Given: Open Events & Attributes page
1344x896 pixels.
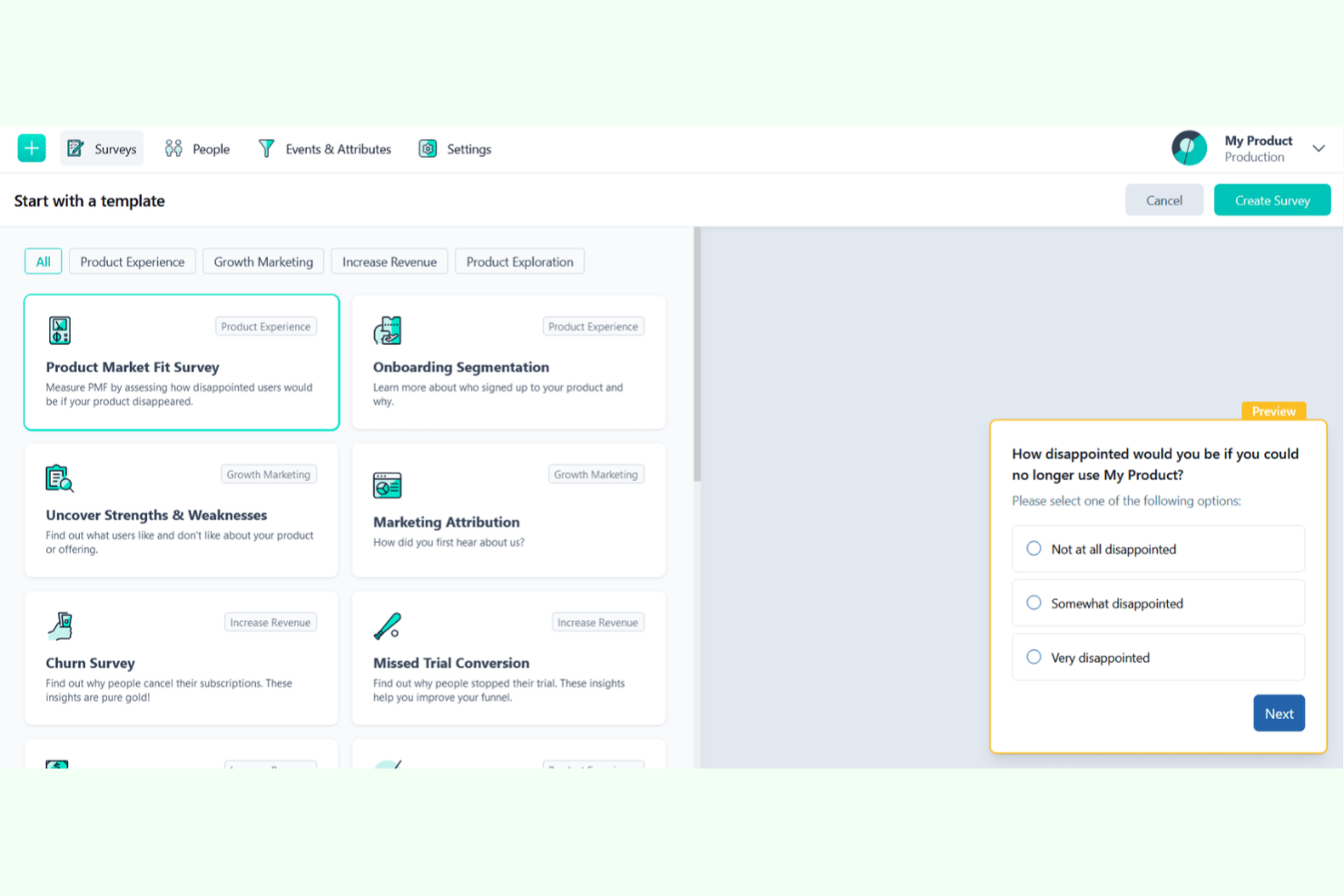Looking at the screenshot, I should click(324, 149).
